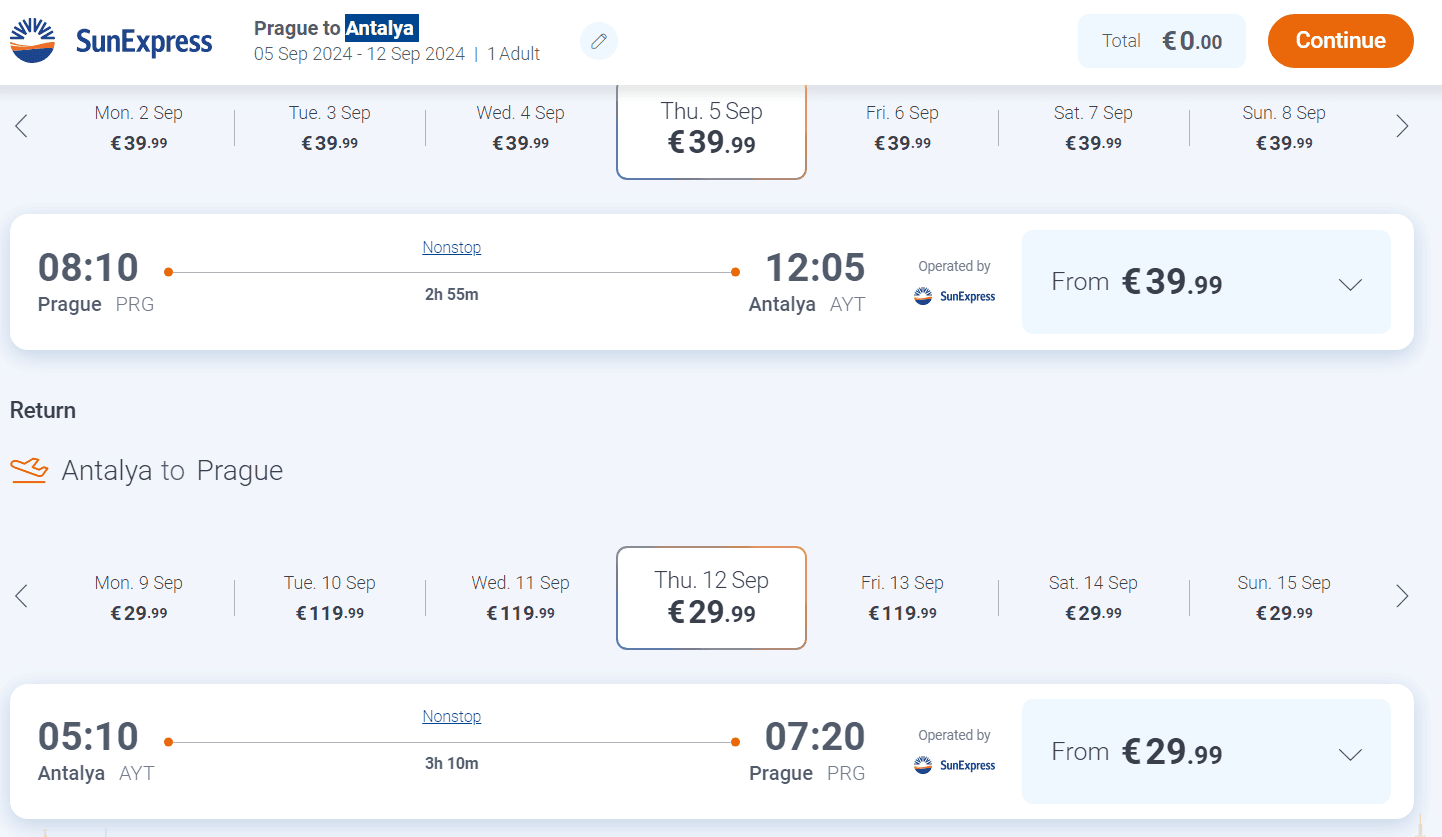Show later outbound dates with right arrow
1442x837 pixels.
tap(1402, 126)
